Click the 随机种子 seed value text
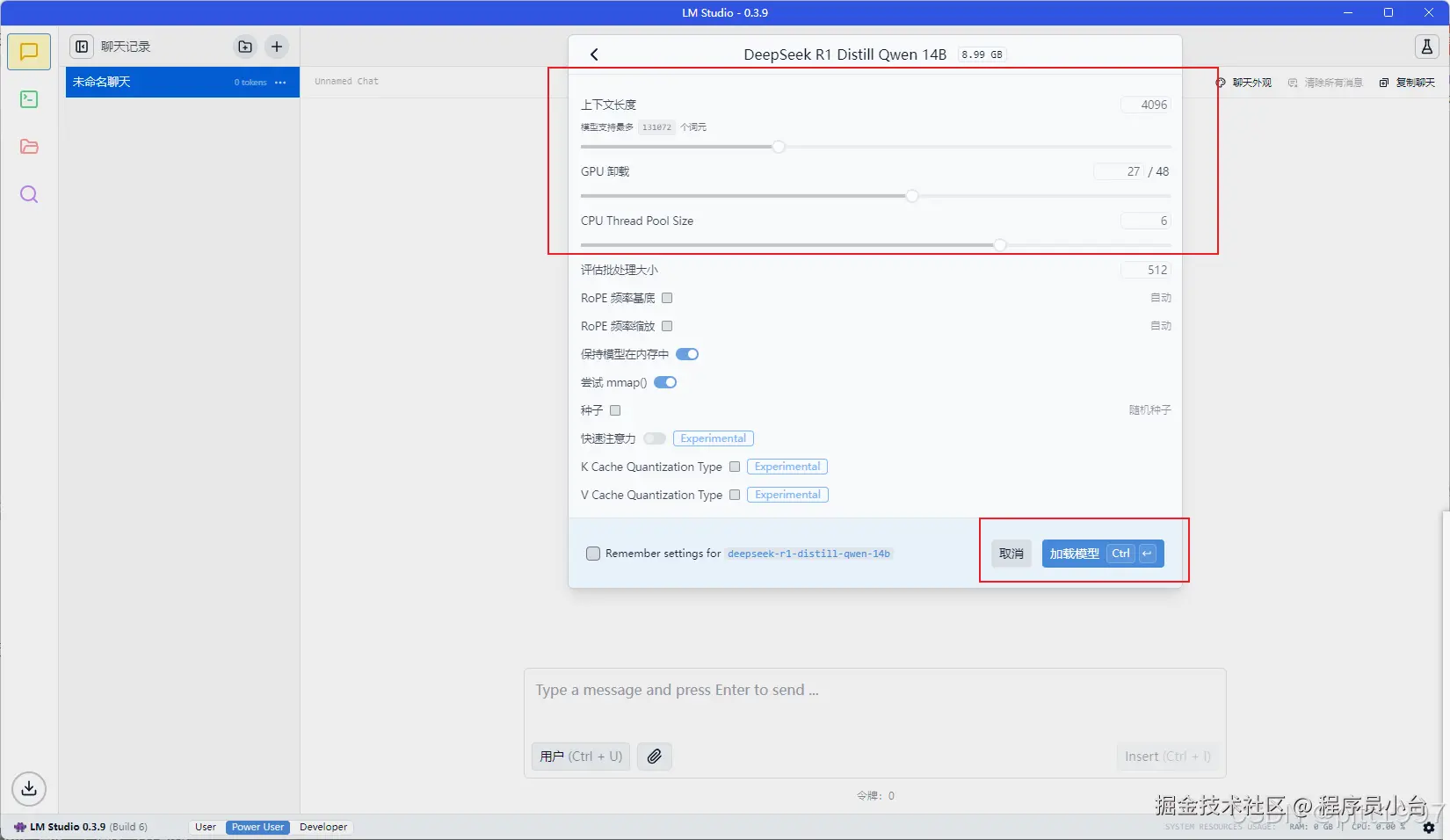The image size is (1450, 840). pyautogui.click(x=1150, y=410)
